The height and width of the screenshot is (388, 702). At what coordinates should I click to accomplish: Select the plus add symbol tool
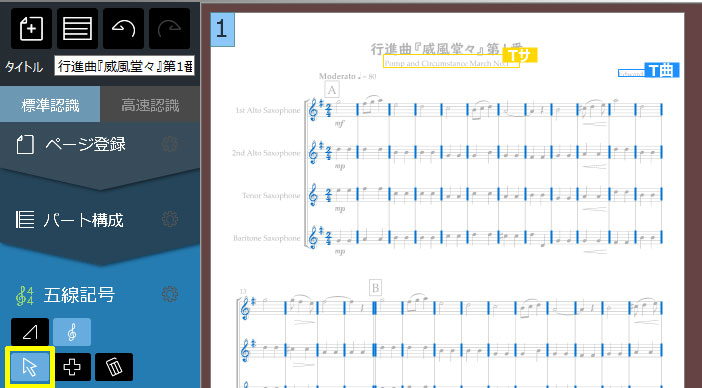click(72, 367)
